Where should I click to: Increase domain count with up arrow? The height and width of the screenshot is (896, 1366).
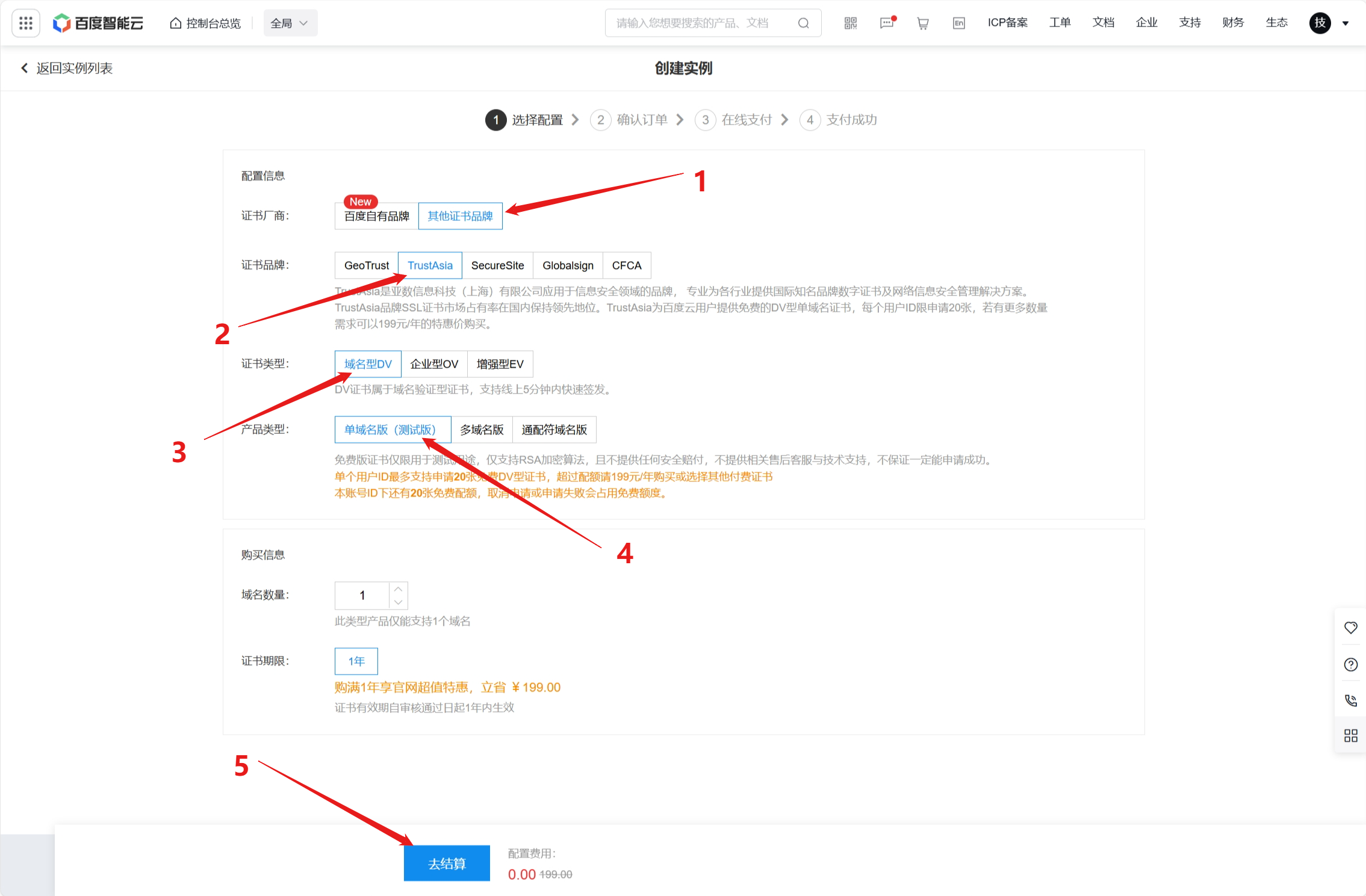[398, 589]
